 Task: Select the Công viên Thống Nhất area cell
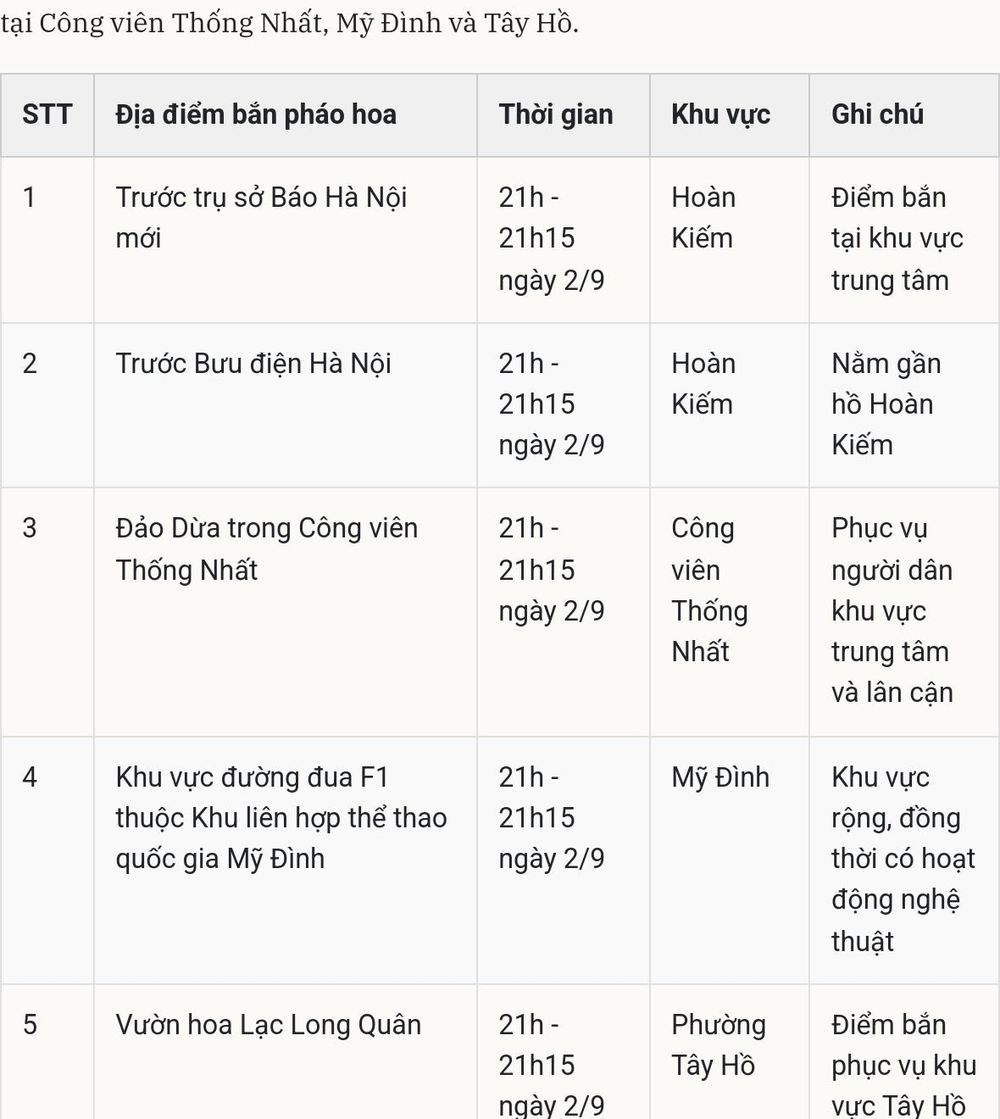(729, 612)
